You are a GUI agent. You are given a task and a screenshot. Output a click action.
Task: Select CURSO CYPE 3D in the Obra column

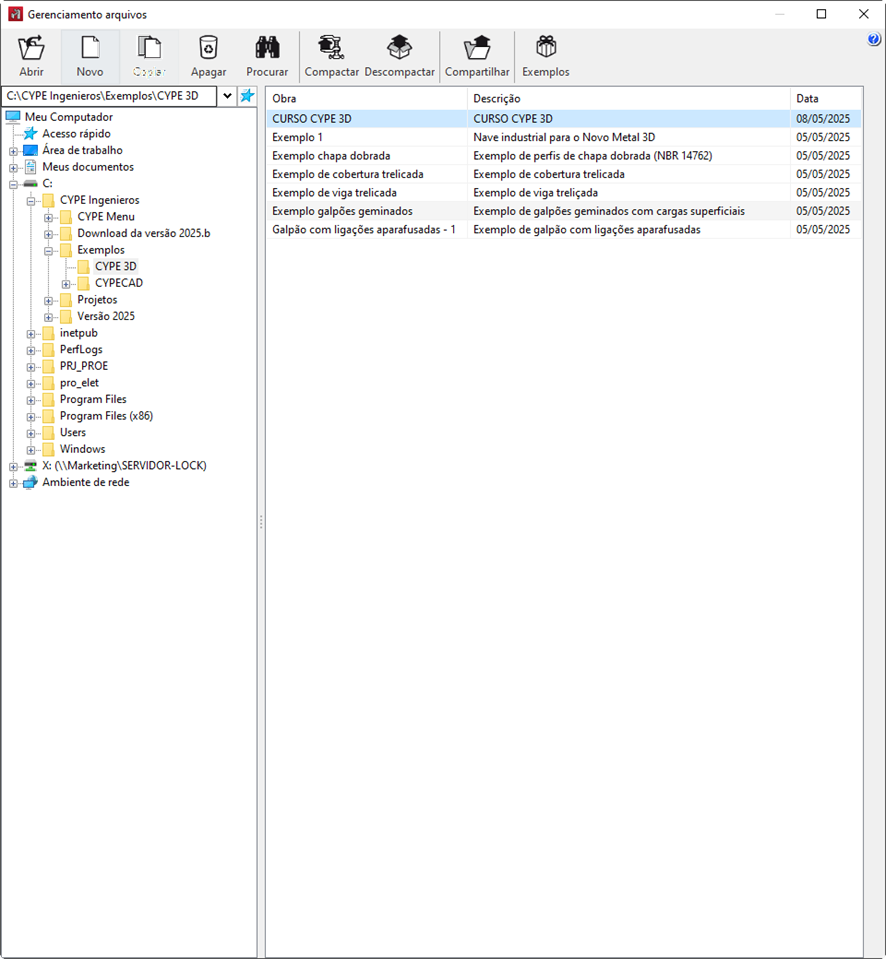coord(312,119)
